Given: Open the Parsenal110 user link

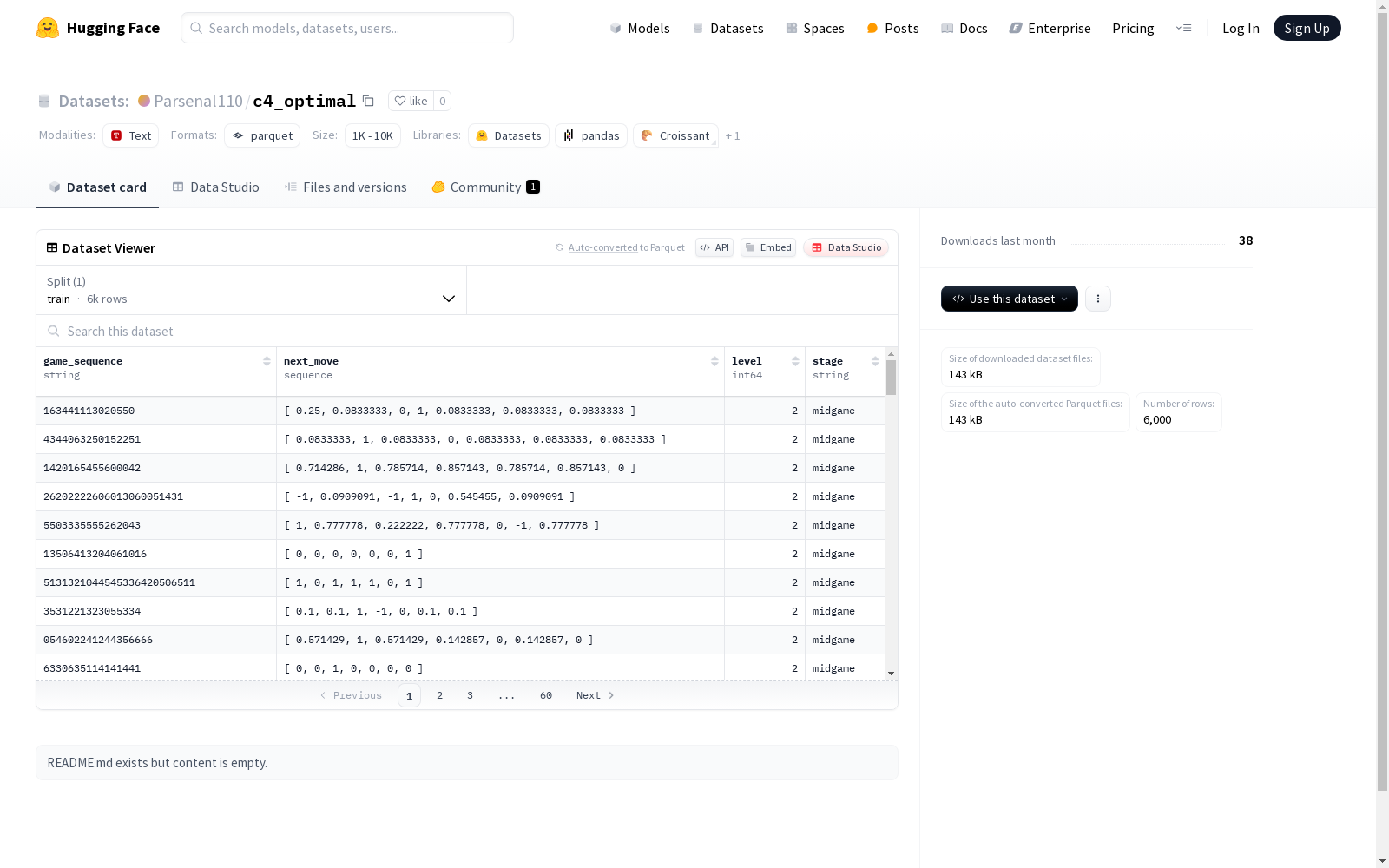Looking at the screenshot, I should [198, 101].
